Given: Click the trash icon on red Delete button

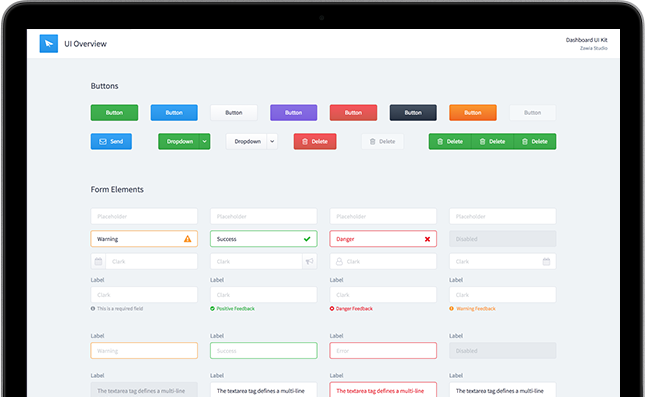Looking at the screenshot, I should click(305, 142).
